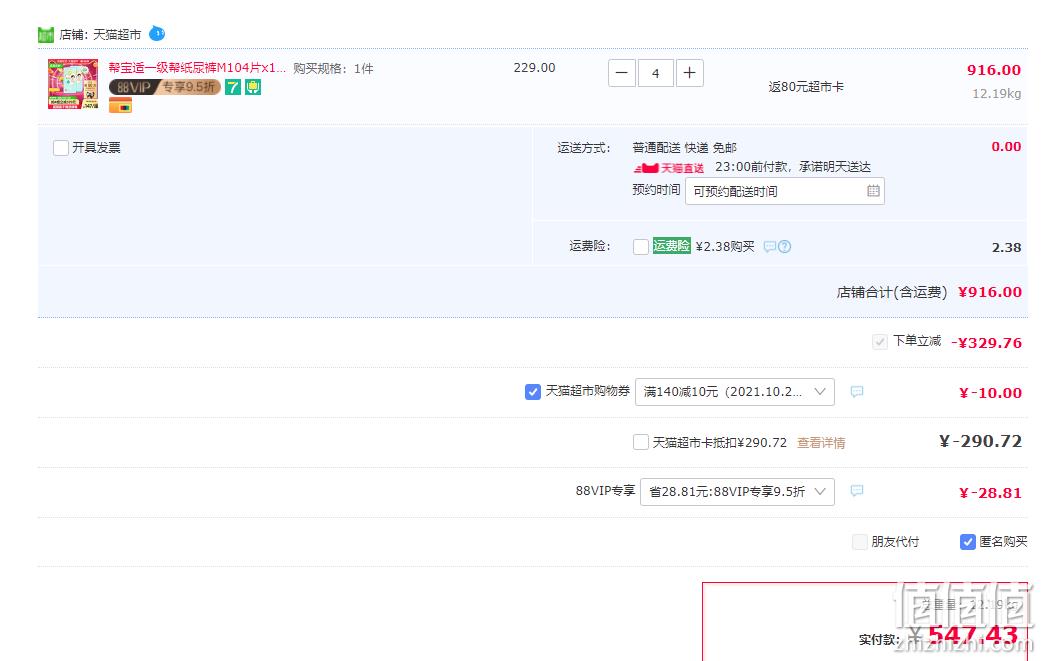Click the store total ¥916.00
The height and width of the screenshot is (661, 1043).
(990, 292)
